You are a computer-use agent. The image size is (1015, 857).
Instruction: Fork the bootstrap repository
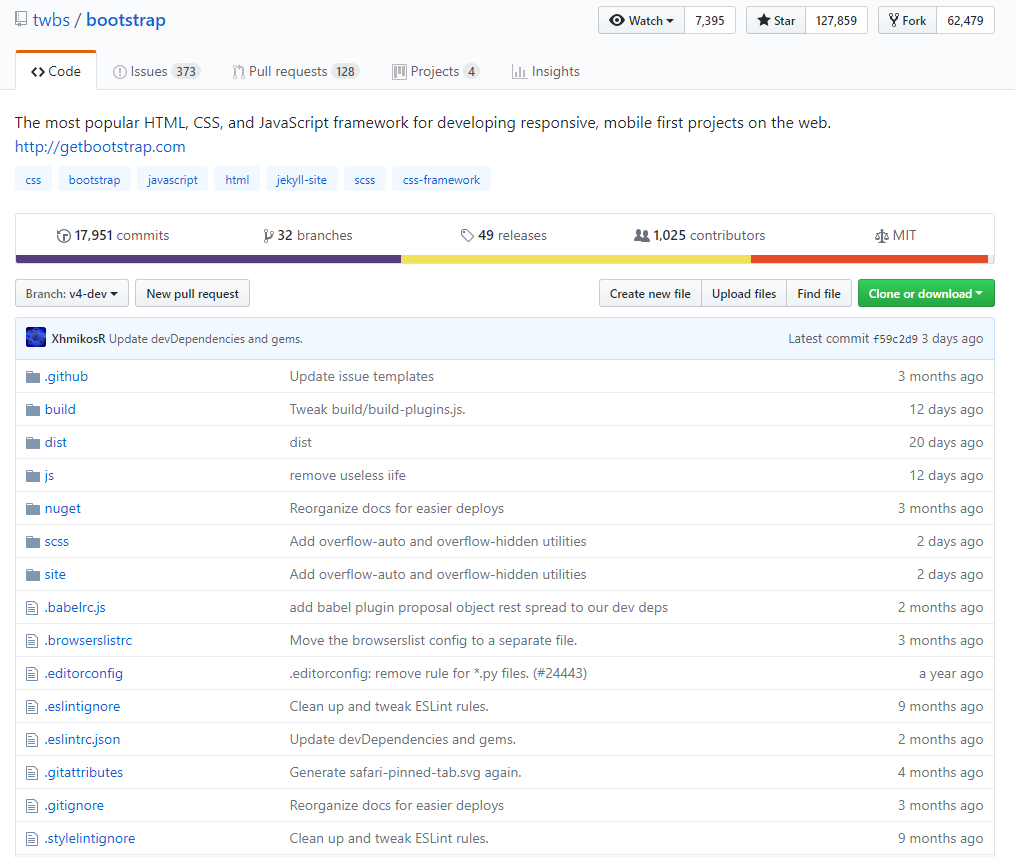(907, 21)
